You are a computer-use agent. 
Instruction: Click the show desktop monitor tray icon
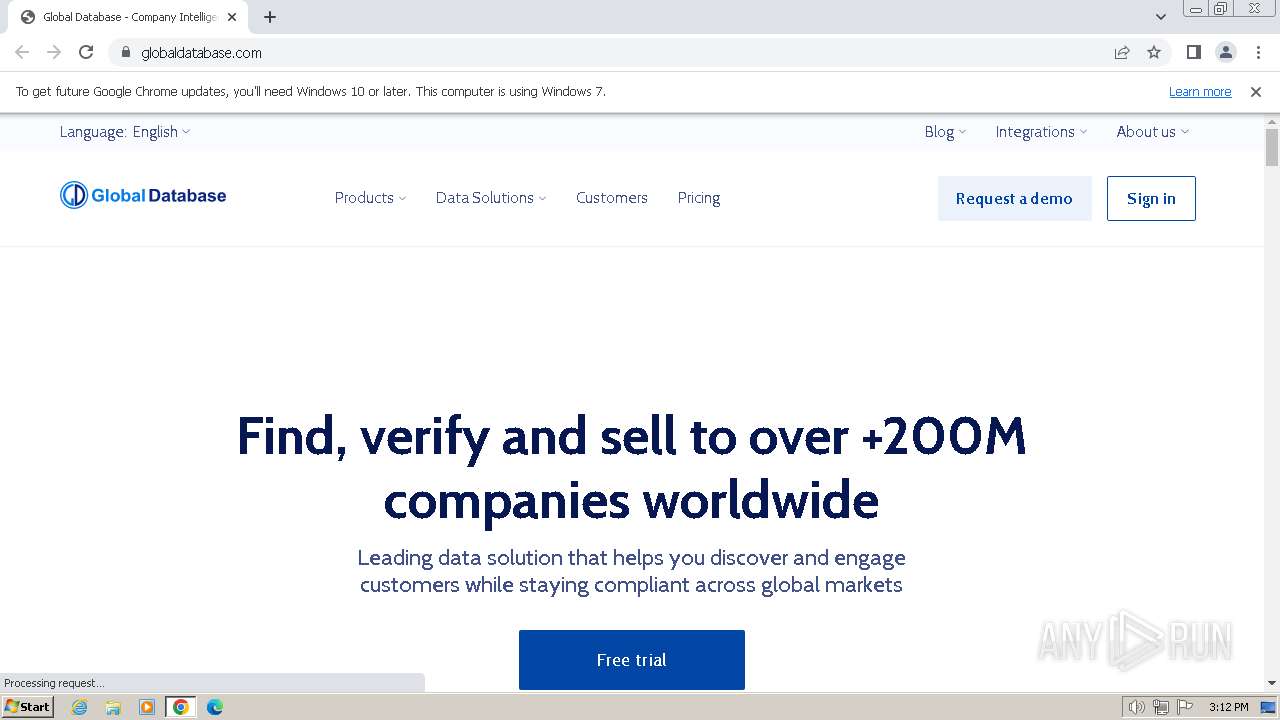pyautogui.click(x=1268, y=707)
